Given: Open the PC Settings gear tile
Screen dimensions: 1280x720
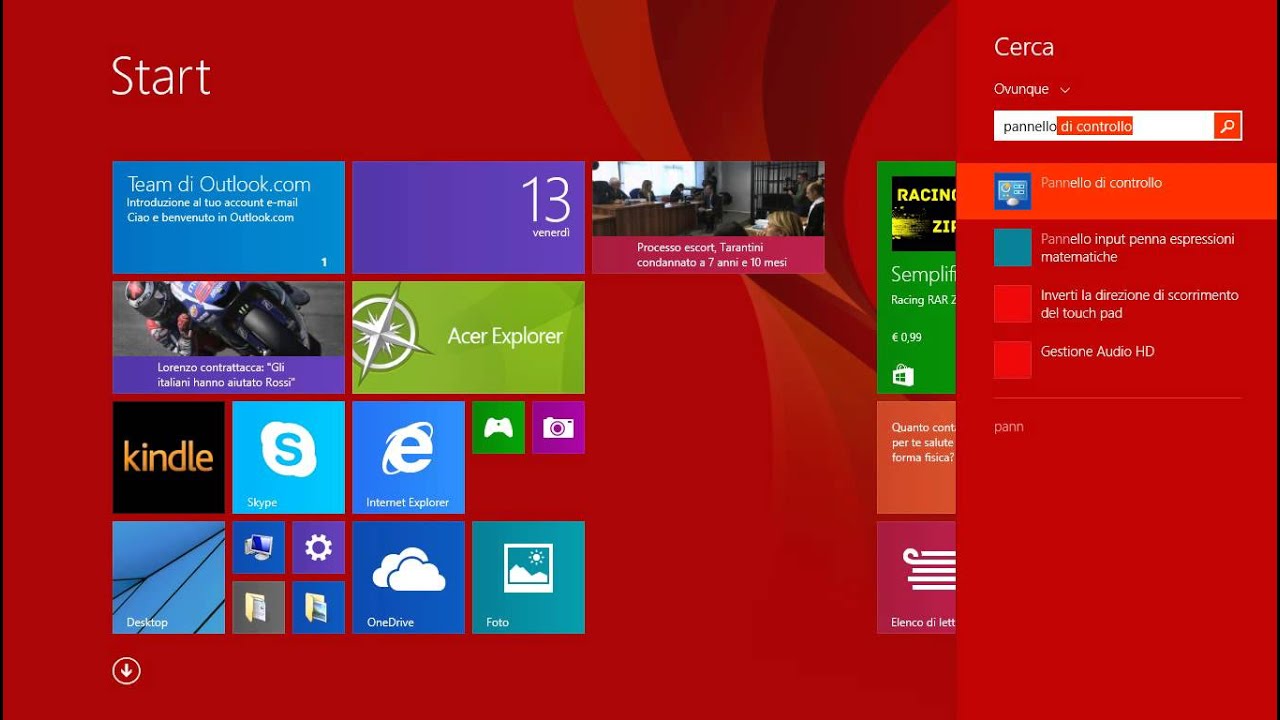Looking at the screenshot, I should (318, 547).
